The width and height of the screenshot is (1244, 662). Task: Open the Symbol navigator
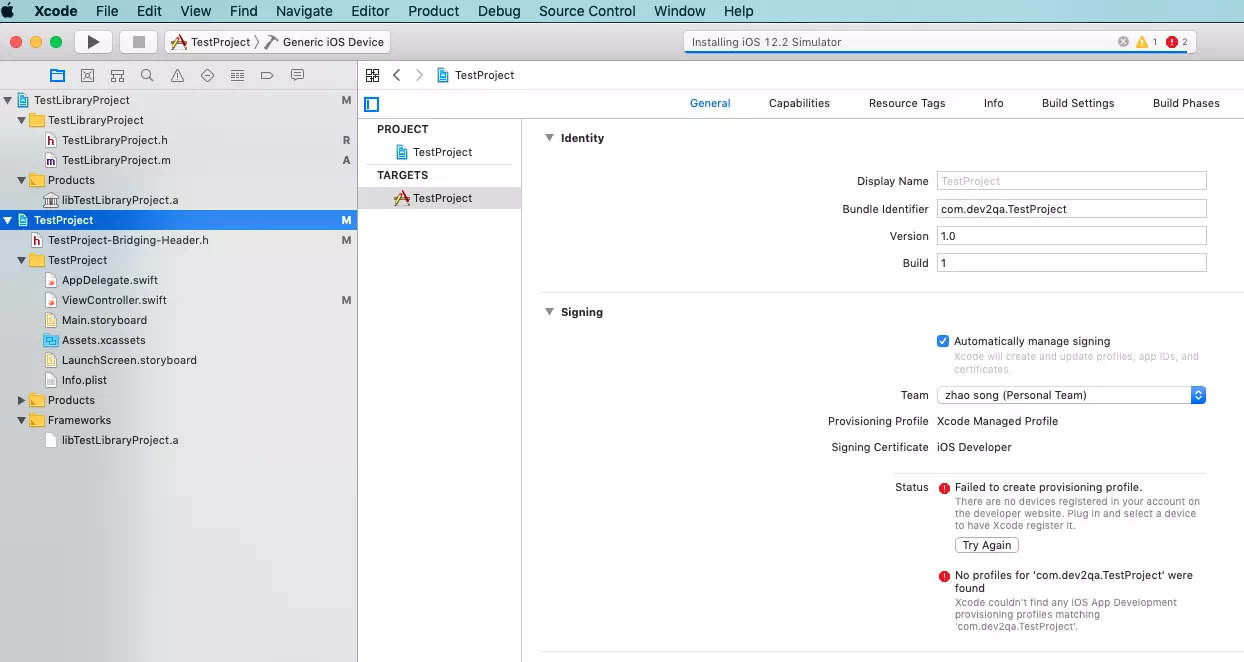117,75
